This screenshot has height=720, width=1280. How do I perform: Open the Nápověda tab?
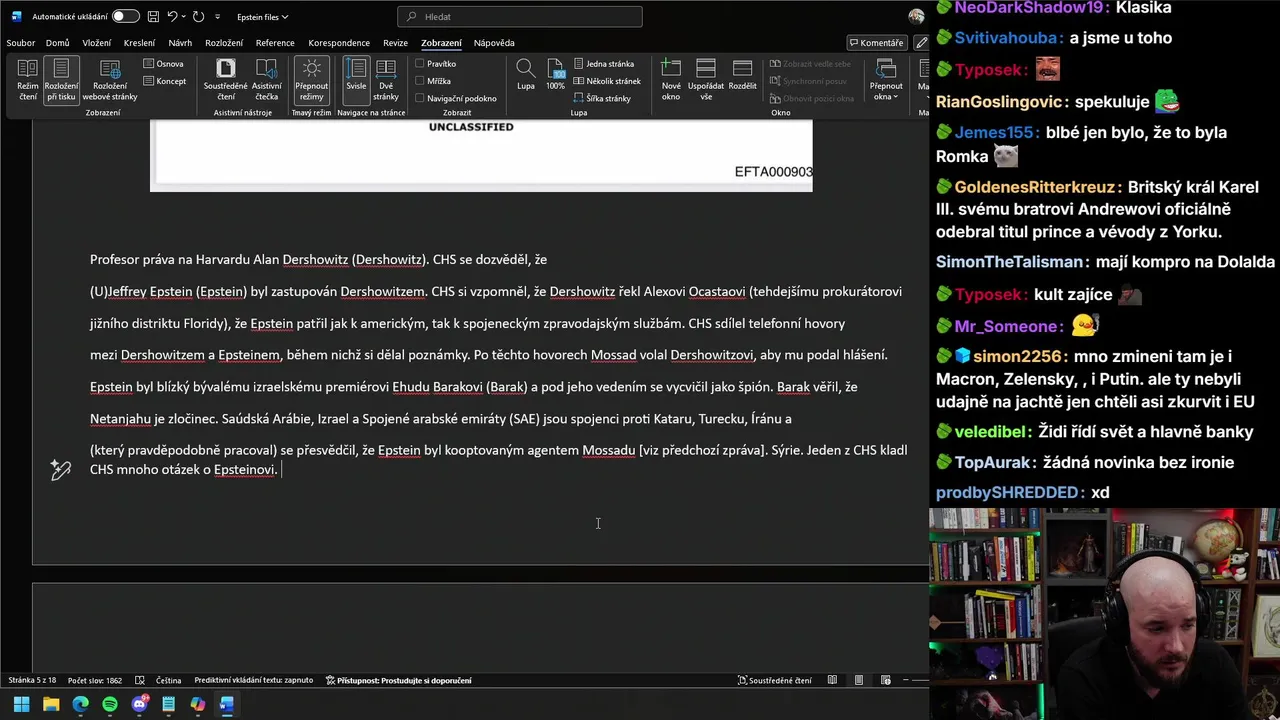click(494, 43)
